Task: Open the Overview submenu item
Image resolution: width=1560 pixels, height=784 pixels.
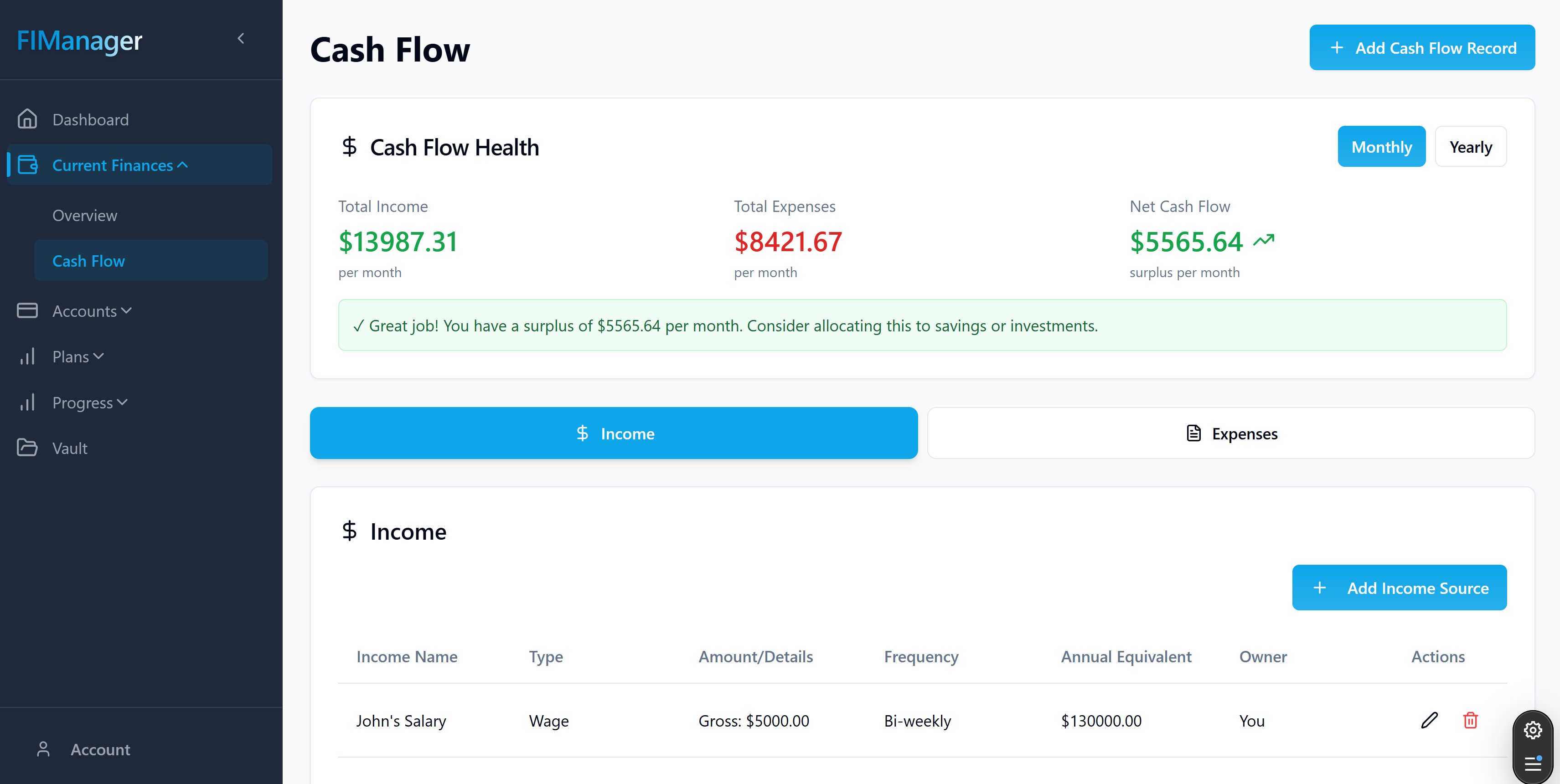Action: tap(85, 215)
